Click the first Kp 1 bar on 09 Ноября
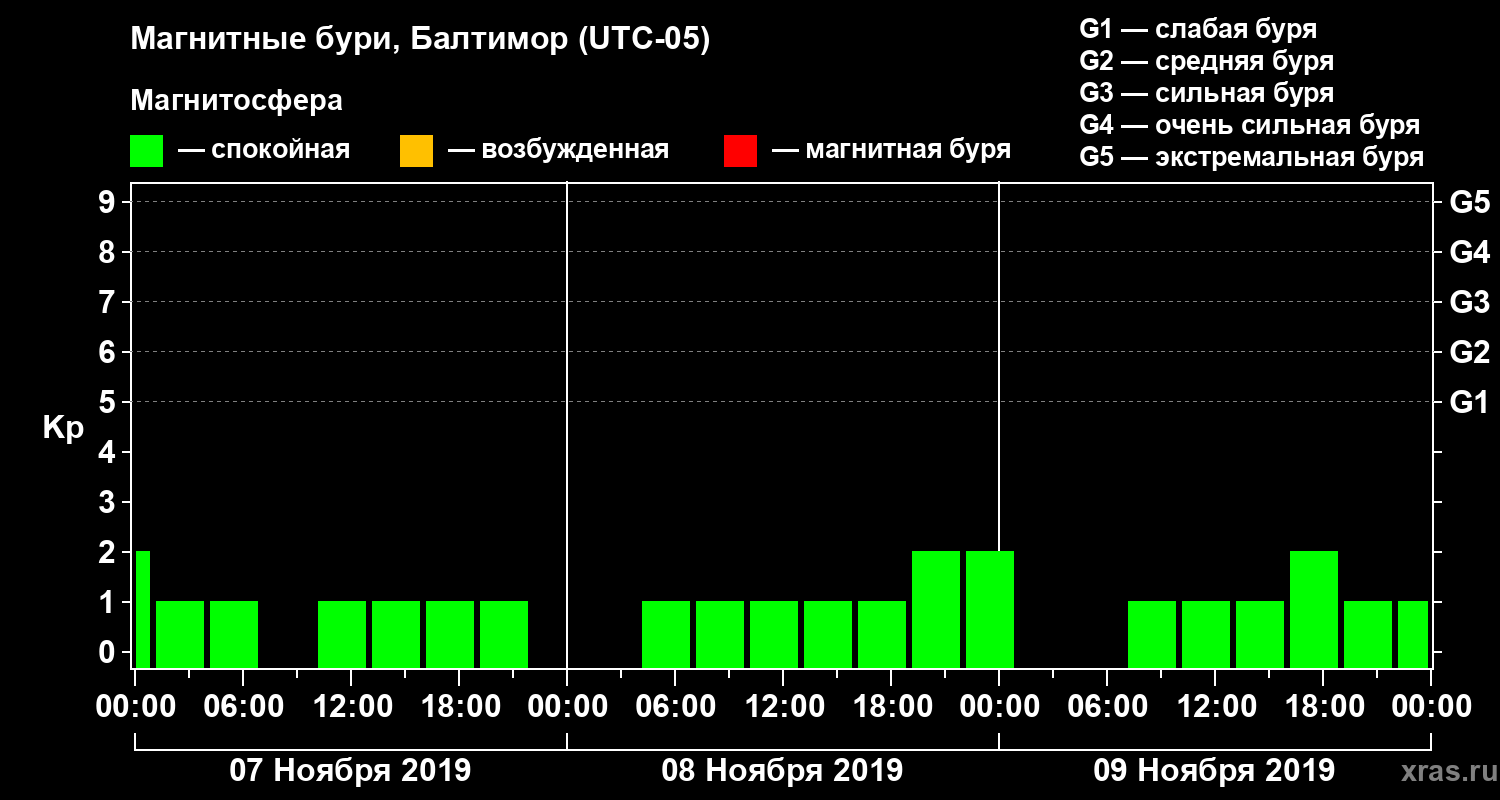 (x=1152, y=634)
